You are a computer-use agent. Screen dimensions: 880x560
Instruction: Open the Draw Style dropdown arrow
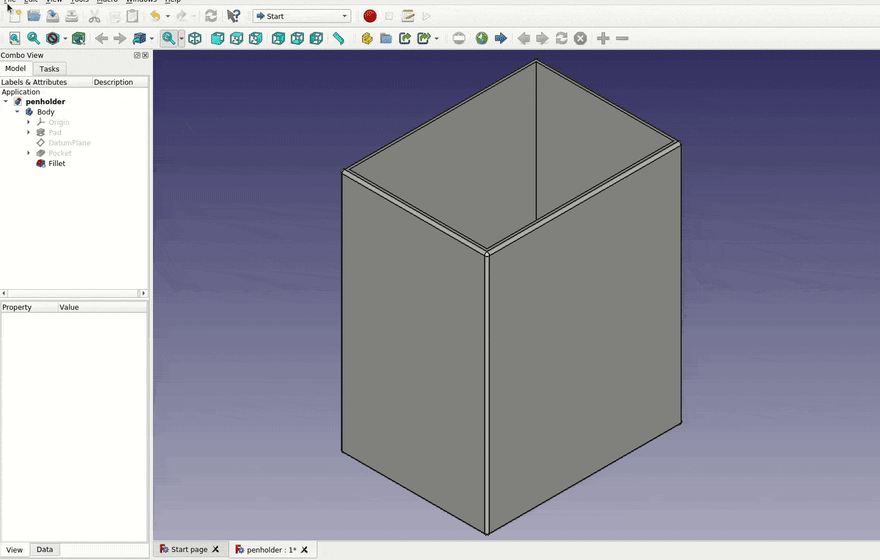65,38
